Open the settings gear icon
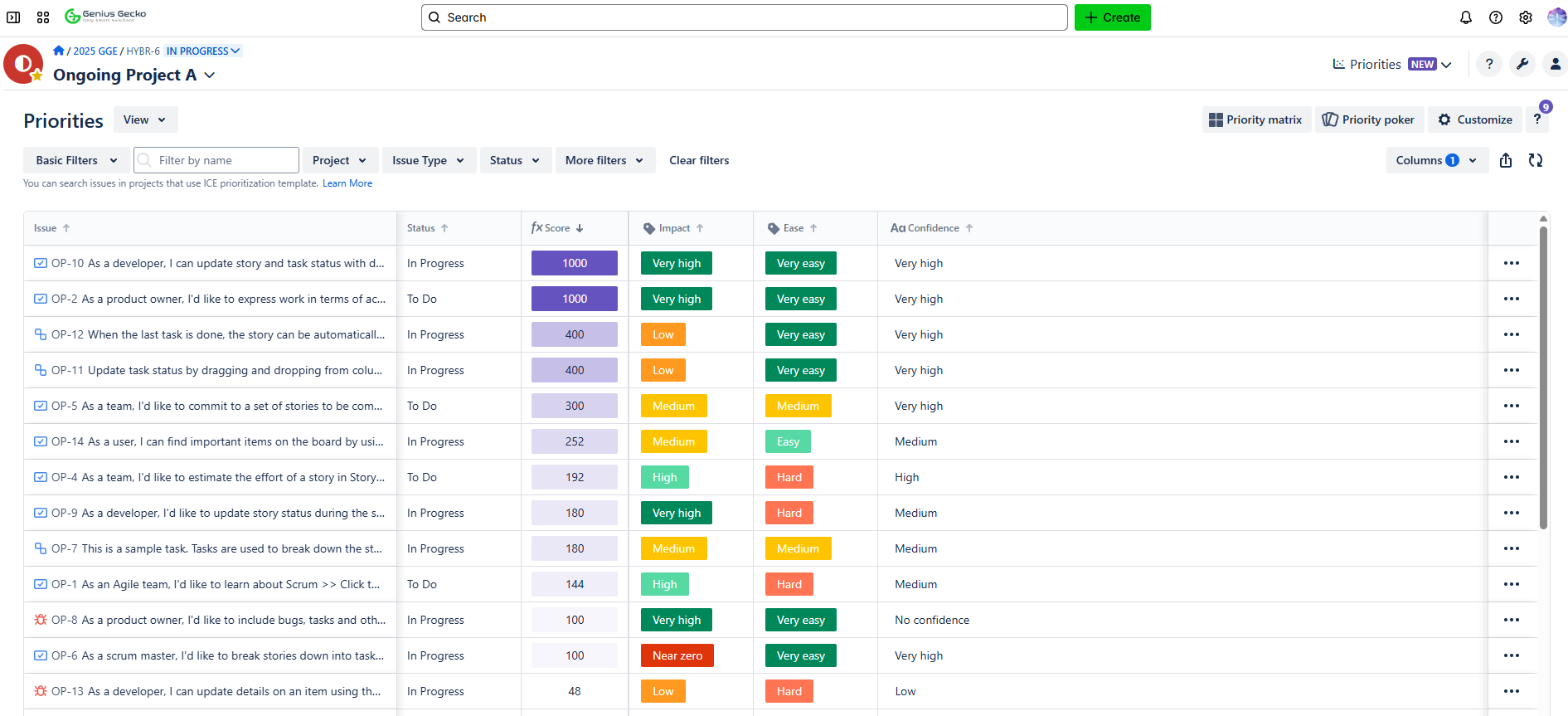This screenshot has height=716, width=1568. (x=1526, y=17)
